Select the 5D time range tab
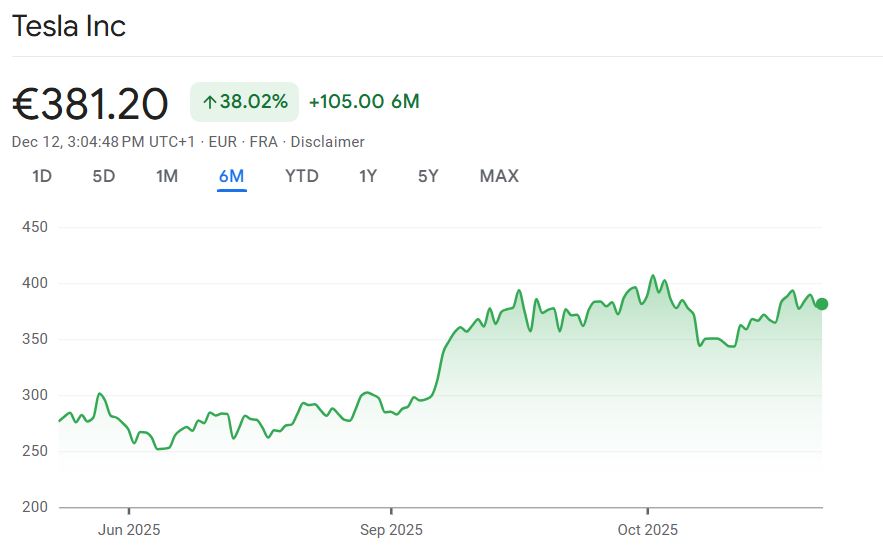883x553 pixels. (104, 177)
